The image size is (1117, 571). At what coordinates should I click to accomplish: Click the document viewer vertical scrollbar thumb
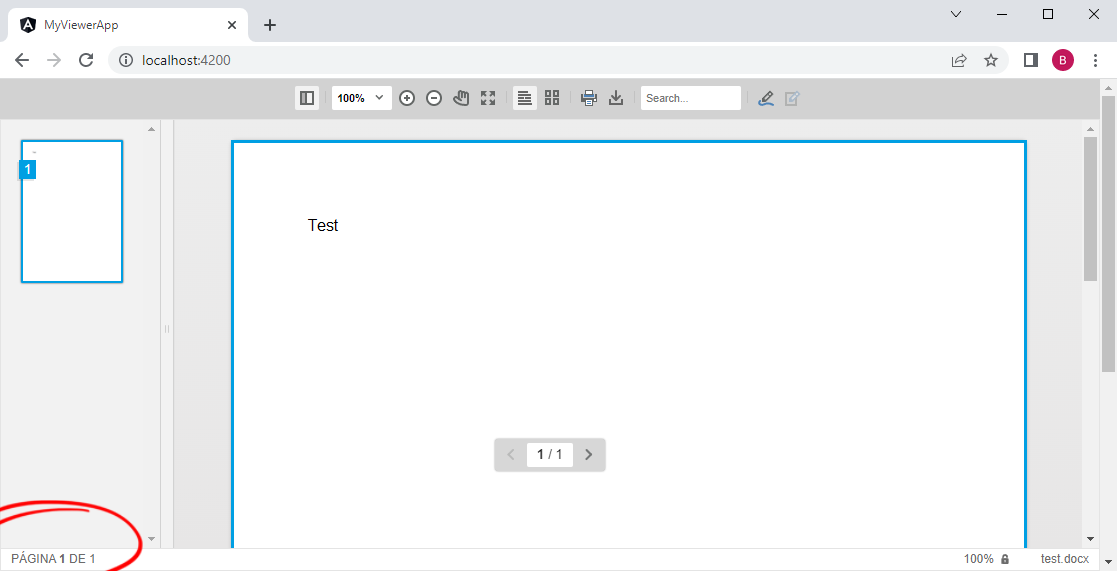1091,209
